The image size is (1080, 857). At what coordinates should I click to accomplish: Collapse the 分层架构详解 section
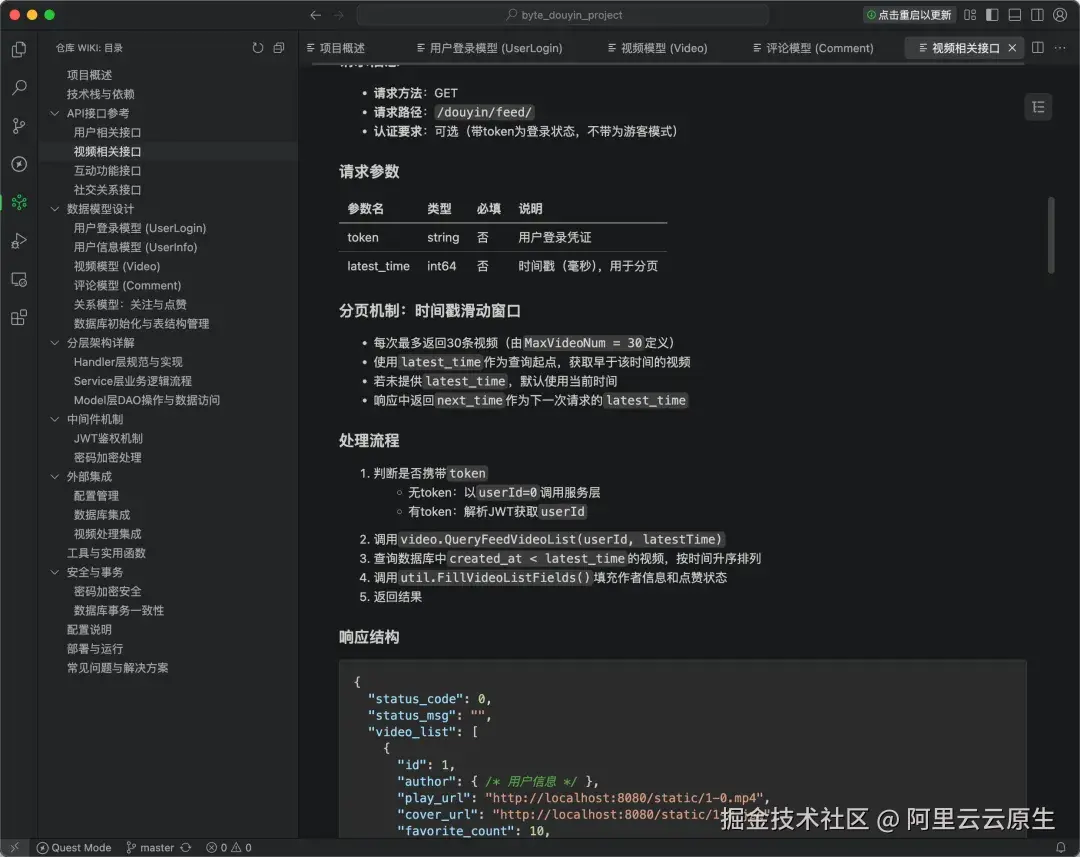pyautogui.click(x=55, y=342)
